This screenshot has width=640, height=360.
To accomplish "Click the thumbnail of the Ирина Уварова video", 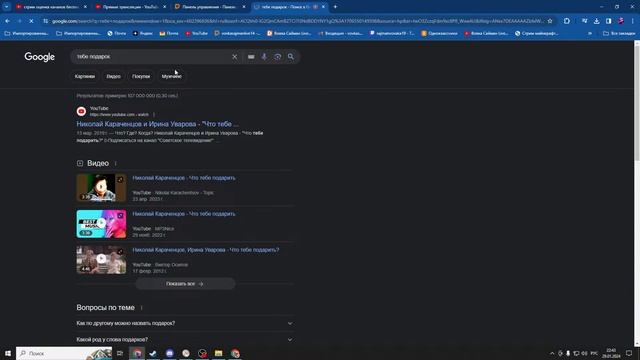I will tap(101, 260).
